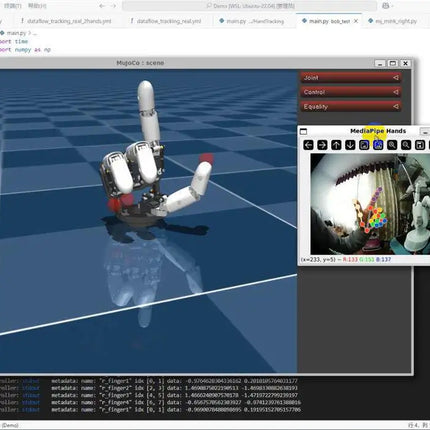Click the Demo WSL Ubuntu command center search
This screenshot has height=430, width=430.
[249, 6]
